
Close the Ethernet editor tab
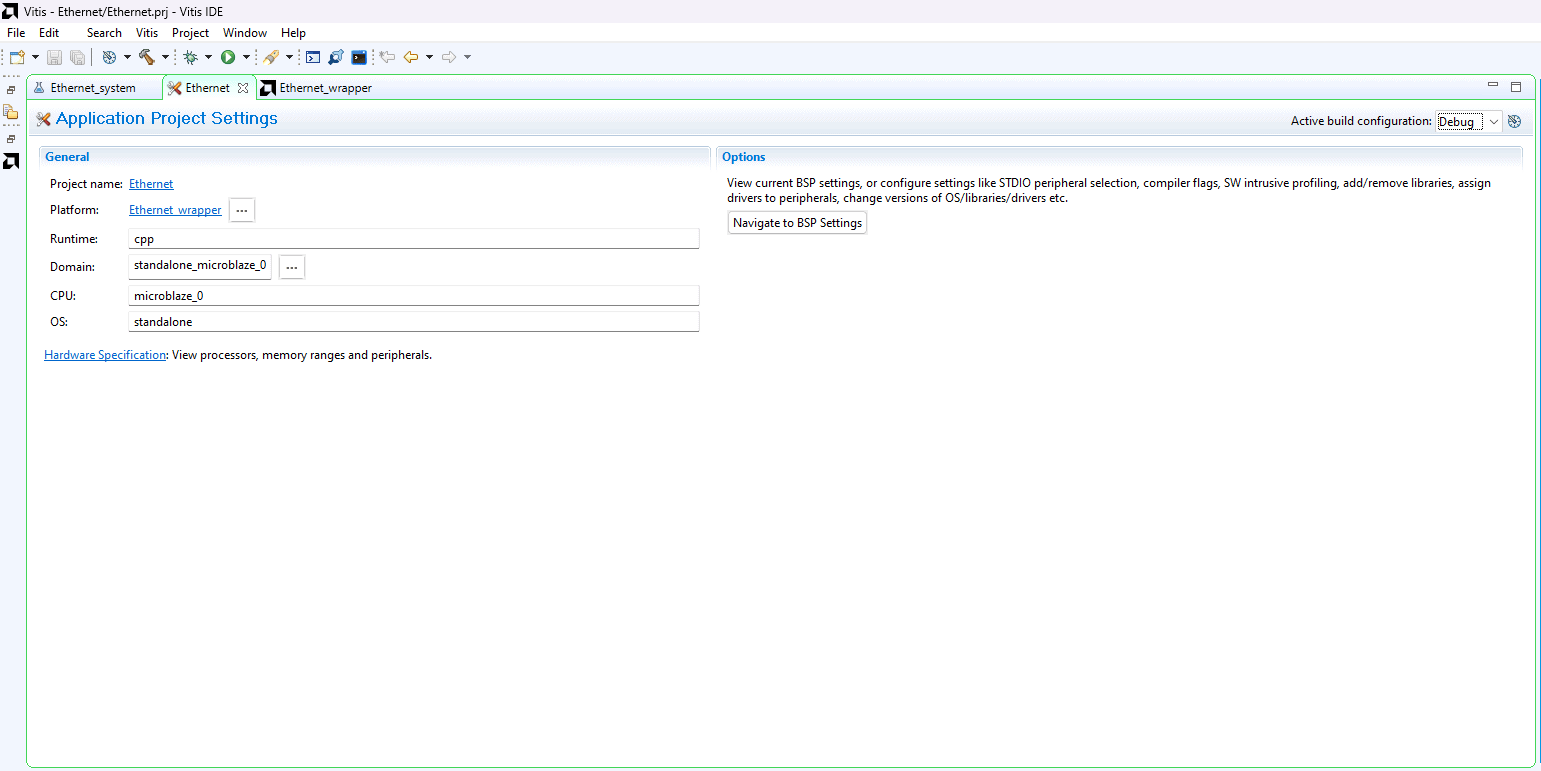[243, 88]
